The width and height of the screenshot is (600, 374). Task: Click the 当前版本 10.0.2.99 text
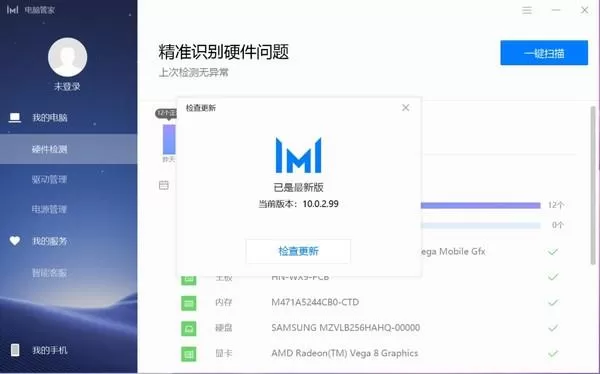pos(298,204)
